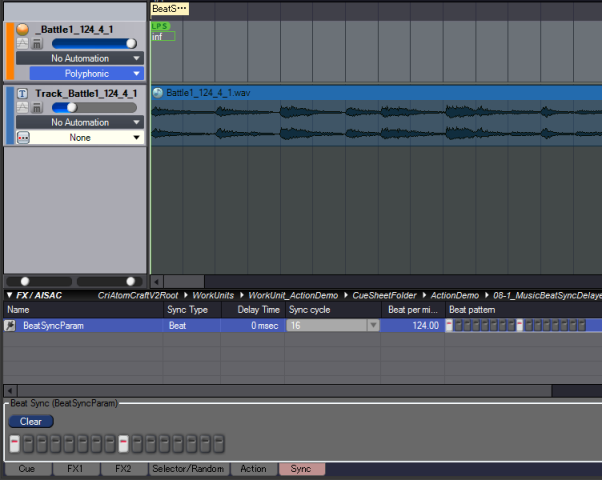602x480 pixels.
Task: Open the Sync cycle 16 dropdown
Action: click(x=333, y=326)
